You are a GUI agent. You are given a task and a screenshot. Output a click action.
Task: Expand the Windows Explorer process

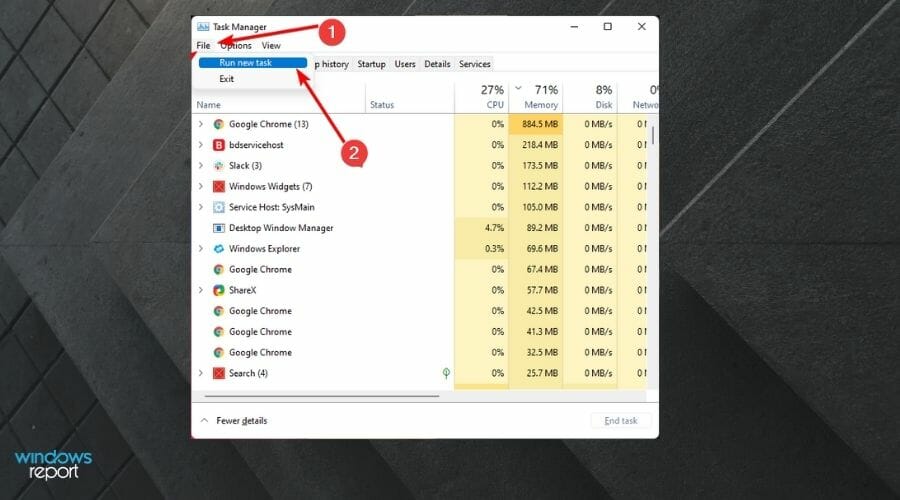click(200, 249)
